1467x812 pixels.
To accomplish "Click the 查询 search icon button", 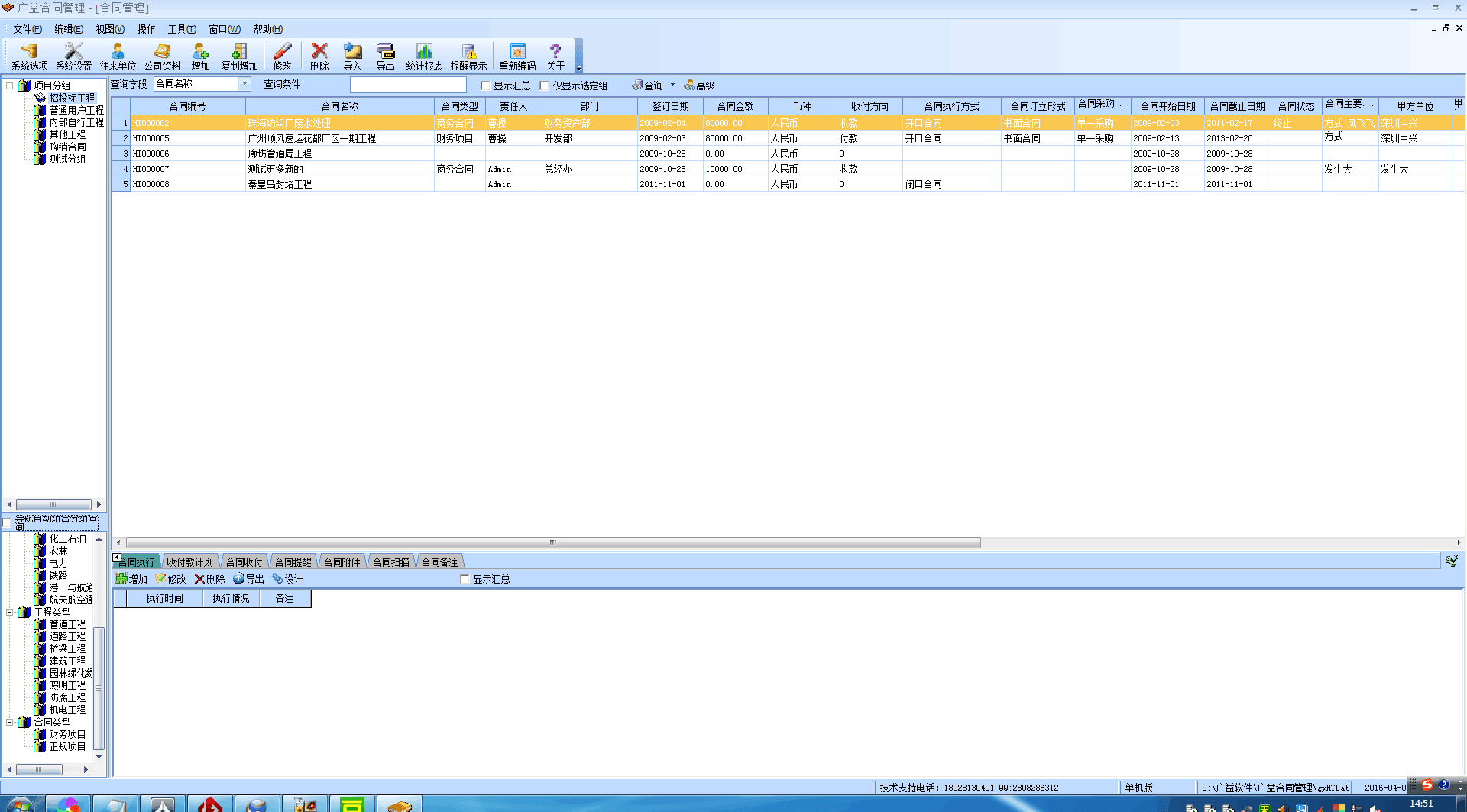I will pos(647,86).
